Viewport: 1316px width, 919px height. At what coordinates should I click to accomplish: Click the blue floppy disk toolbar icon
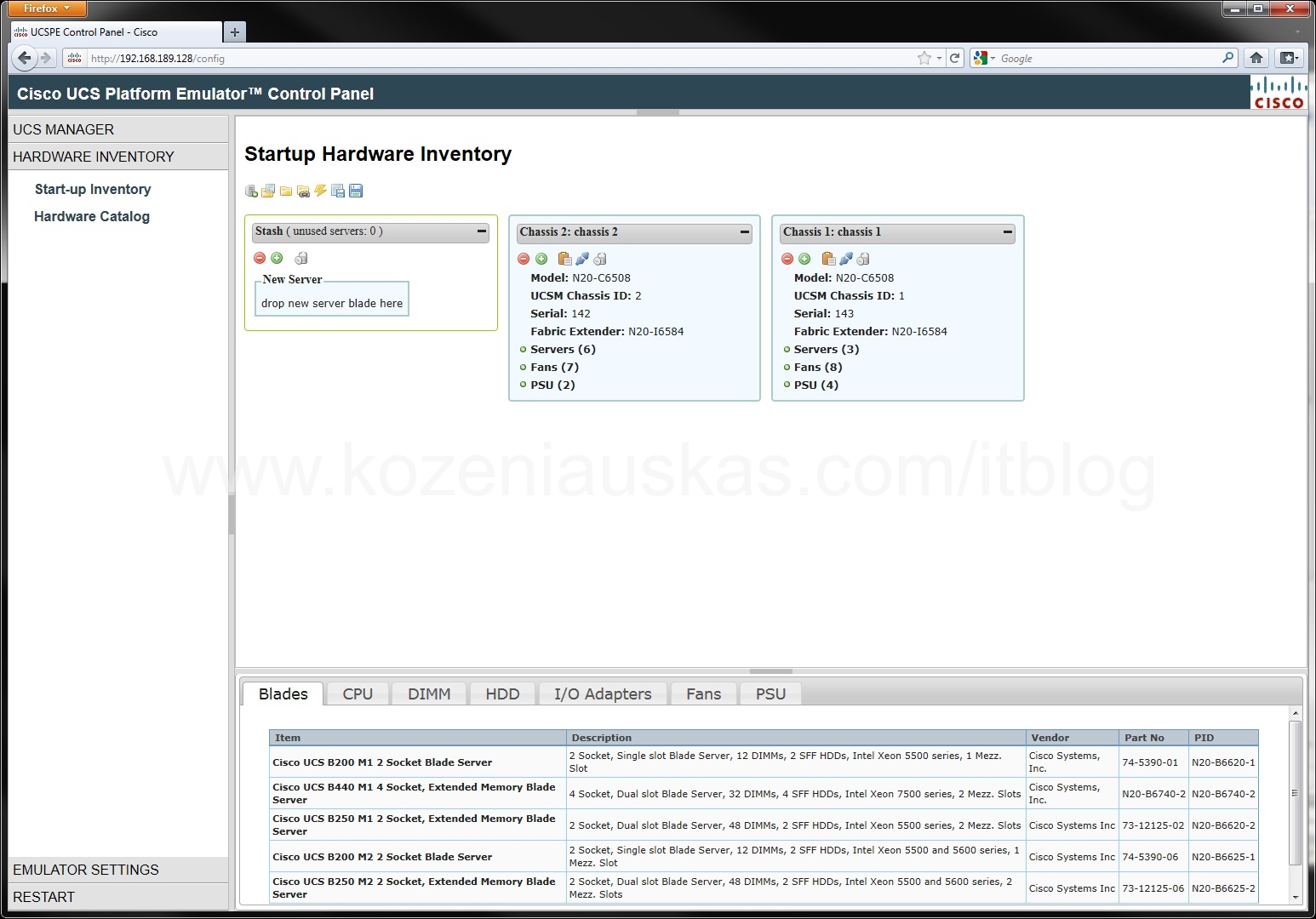[356, 191]
